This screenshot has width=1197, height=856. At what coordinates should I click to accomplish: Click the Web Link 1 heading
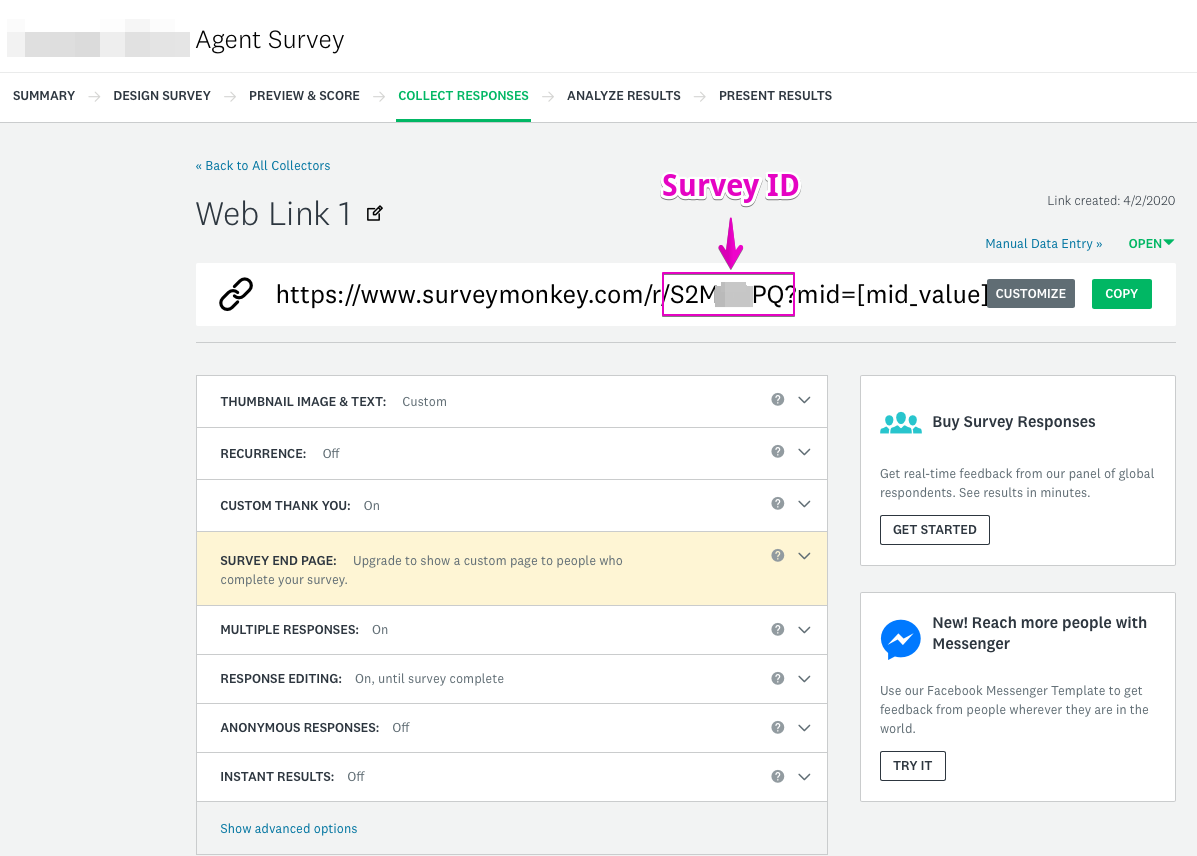pyautogui.click(x=273, y=214)
